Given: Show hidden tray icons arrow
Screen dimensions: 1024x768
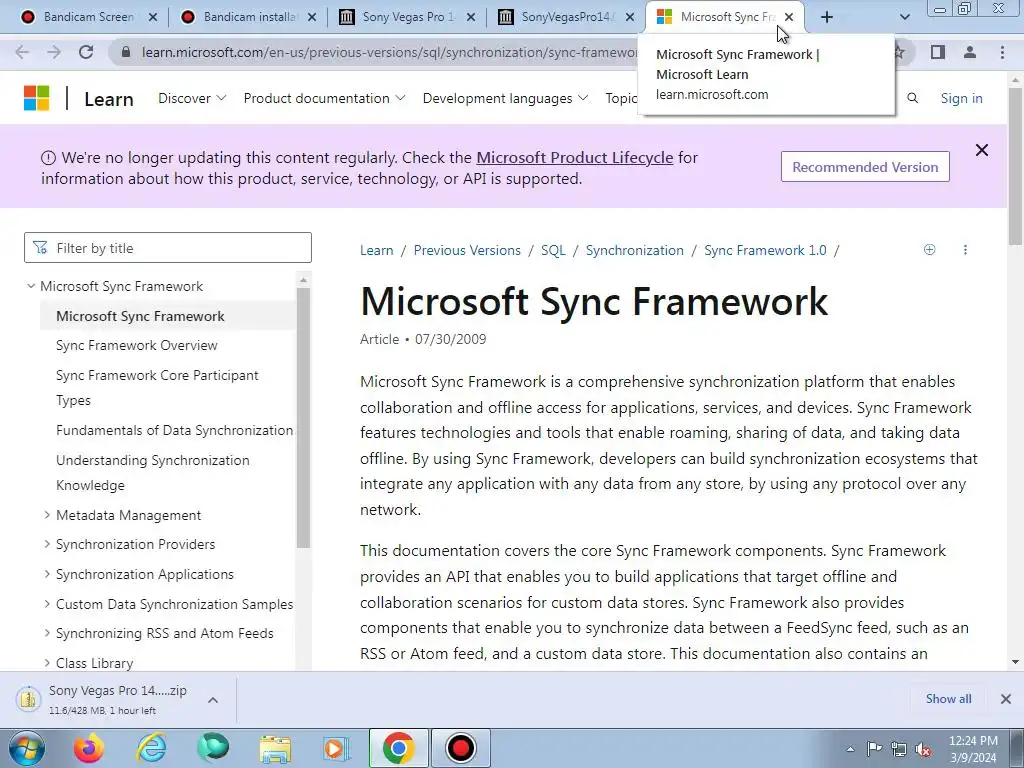Looking at the screenshot, I should click(850, 749).
